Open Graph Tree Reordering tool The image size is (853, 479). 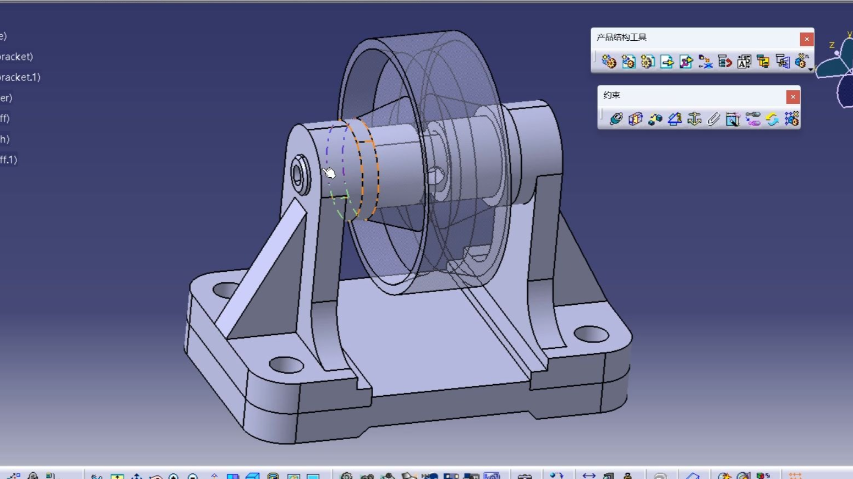coord(725,61)
